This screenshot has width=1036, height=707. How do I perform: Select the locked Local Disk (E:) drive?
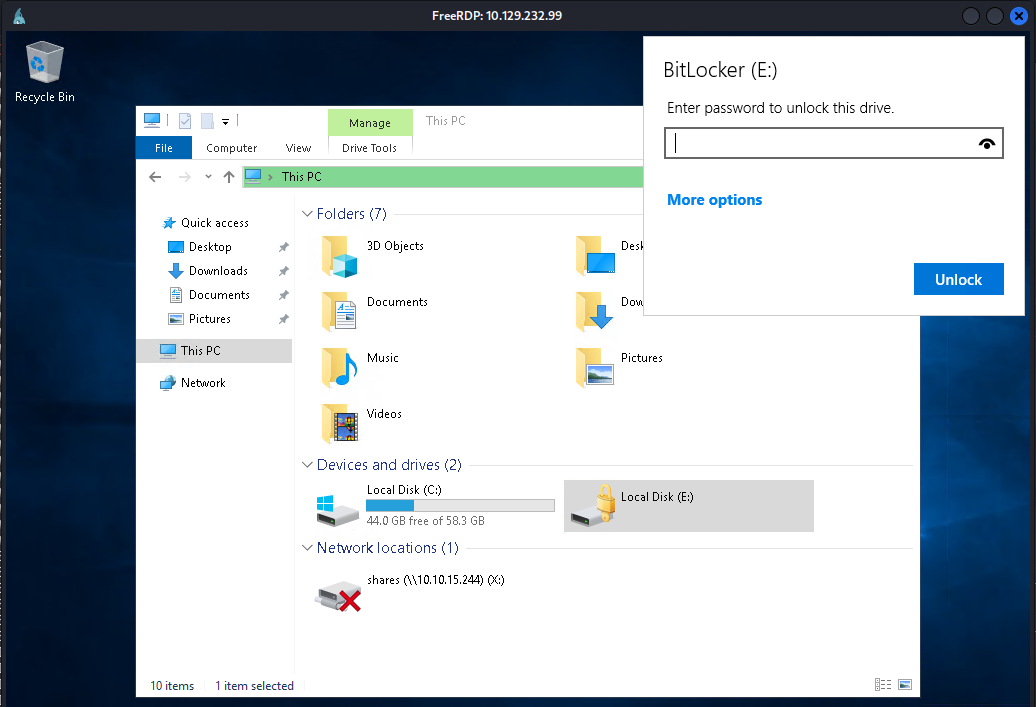(688, 506)
